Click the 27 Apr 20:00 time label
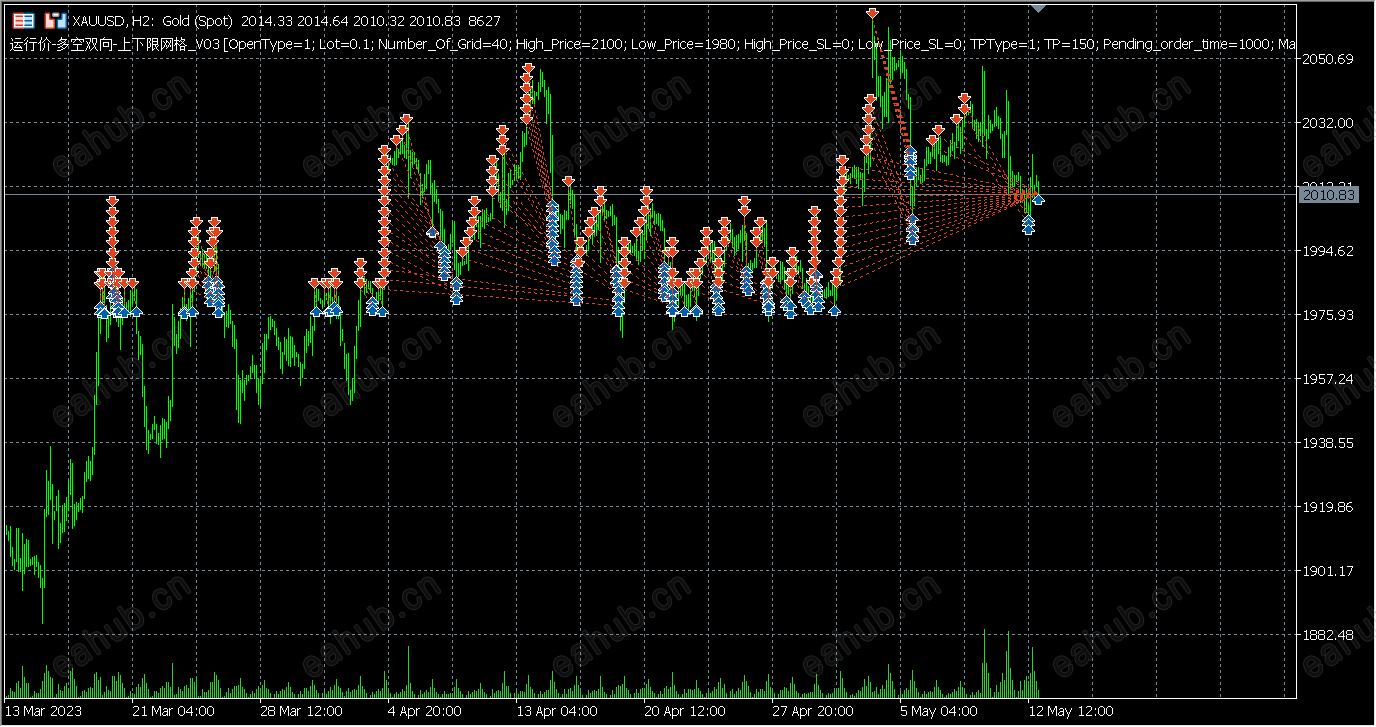The image size is (1376, 727). tap(814, 712)
